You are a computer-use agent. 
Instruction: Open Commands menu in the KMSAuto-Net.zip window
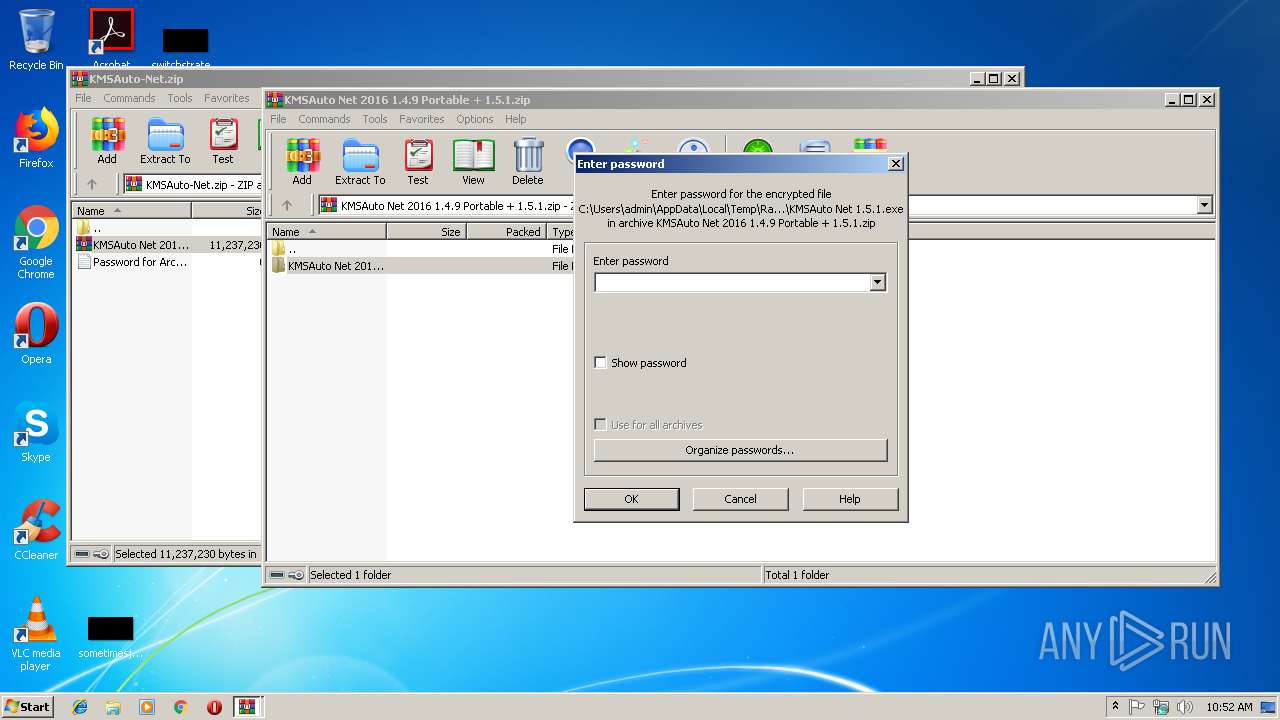[129, 98]
